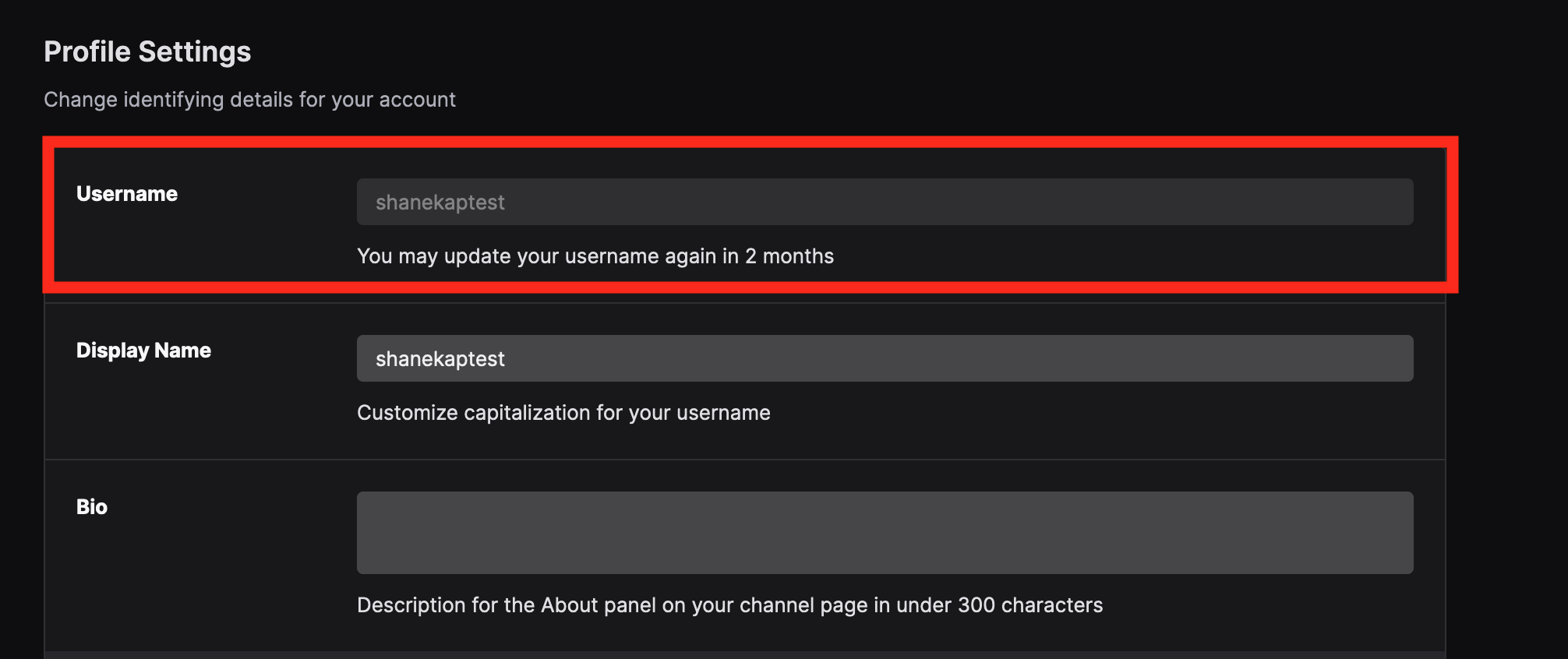Click the disabled Username input field
This screenshot has height=659, width=1568.
tap(884, 202)
